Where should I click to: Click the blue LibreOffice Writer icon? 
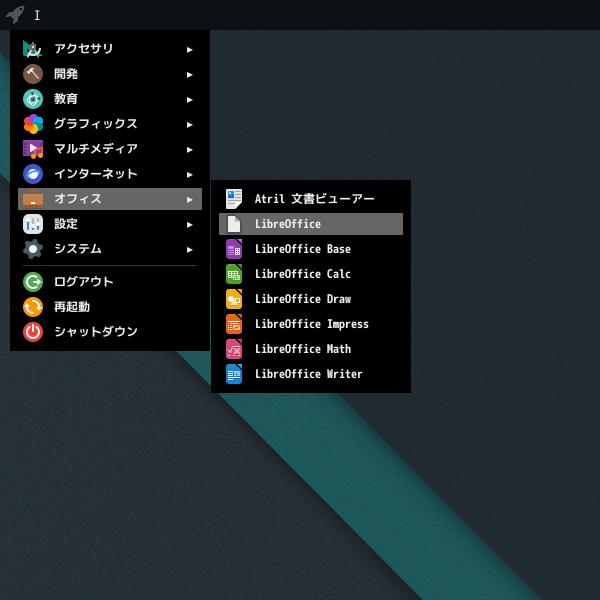[234, 374]
